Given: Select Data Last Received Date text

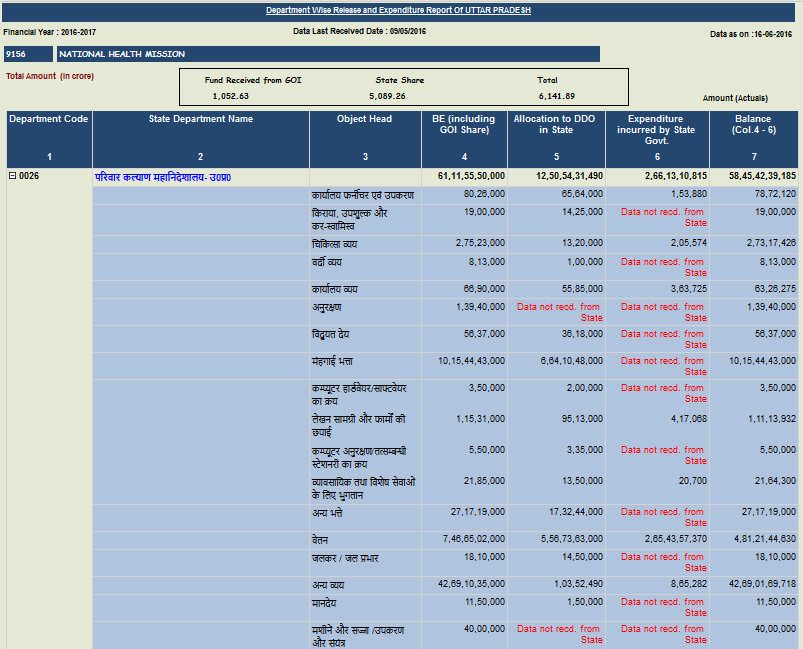Looking at the screenshot, I should (x=360, y=31).
